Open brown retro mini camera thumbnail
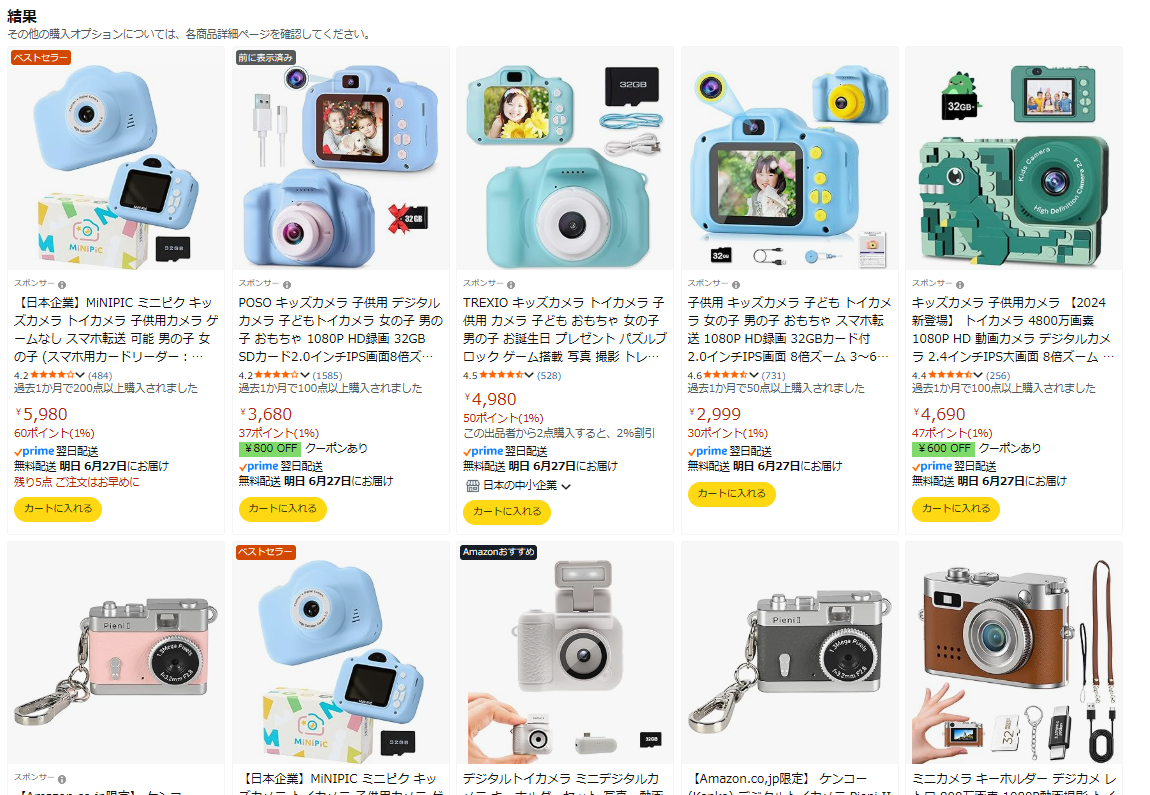The image size is (1150, 795). 1014,653
